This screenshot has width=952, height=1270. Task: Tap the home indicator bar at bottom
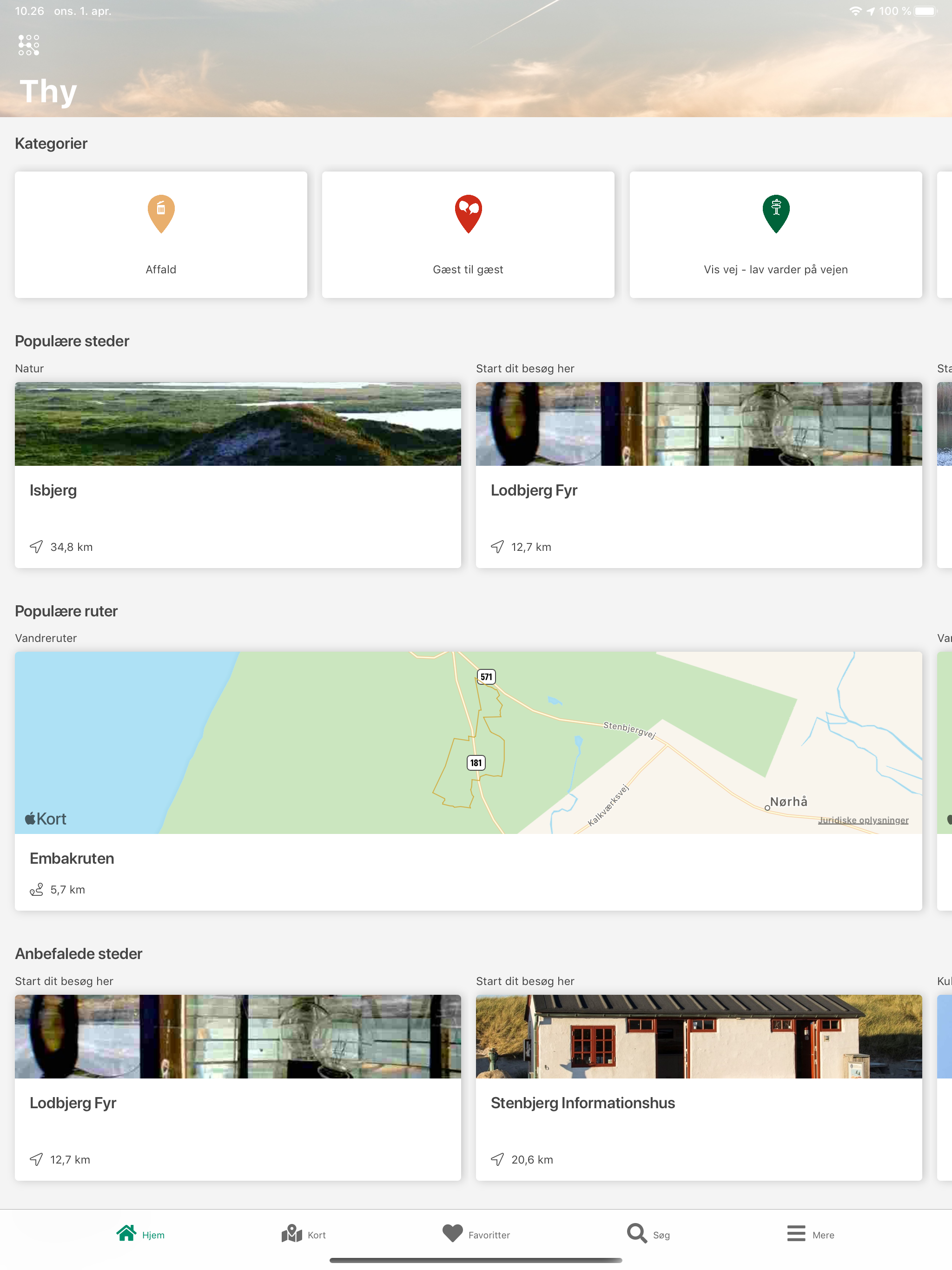tap(476, 1260)
